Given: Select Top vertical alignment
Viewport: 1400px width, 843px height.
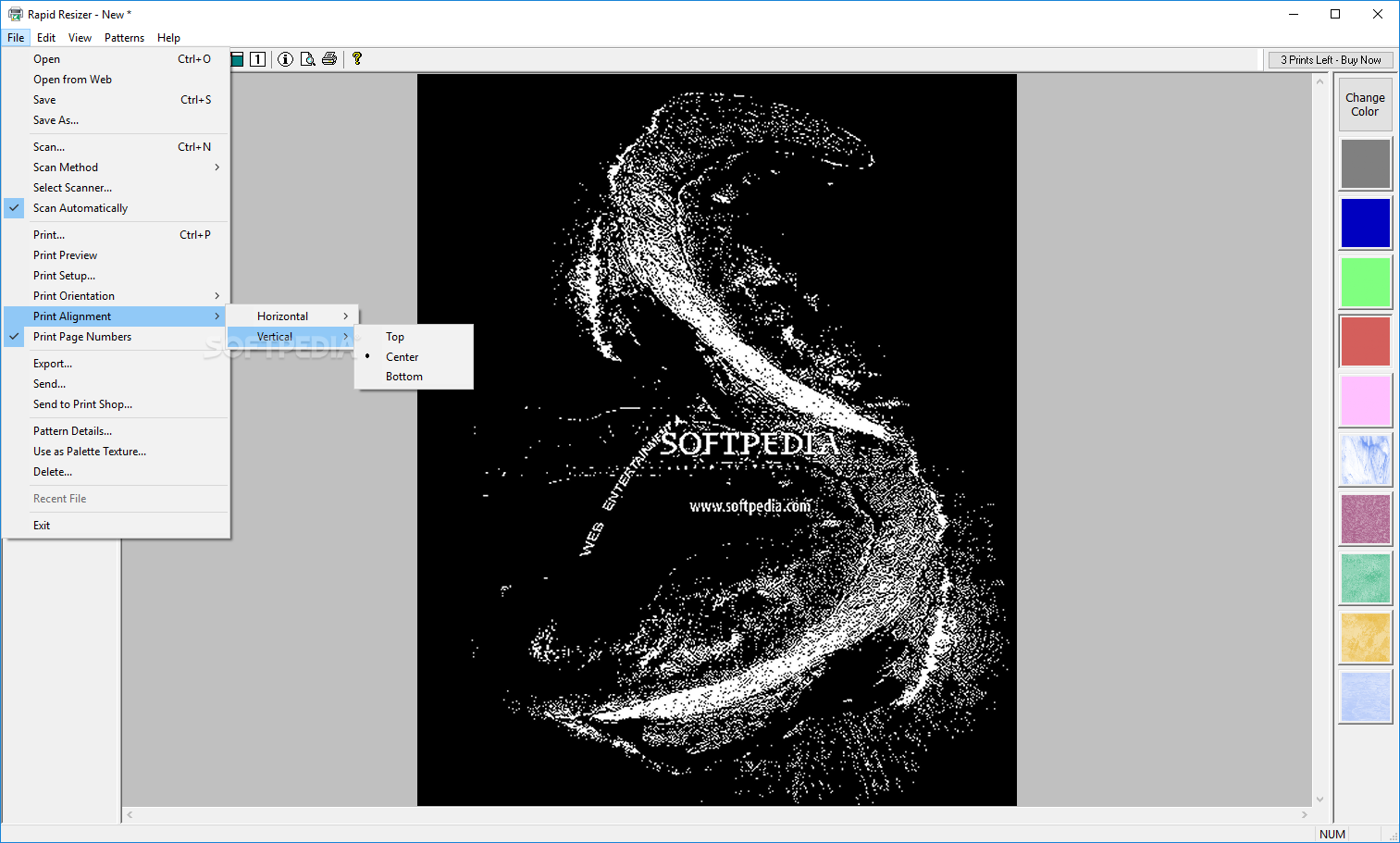Looking at the screenshot, I should (414, 337).
